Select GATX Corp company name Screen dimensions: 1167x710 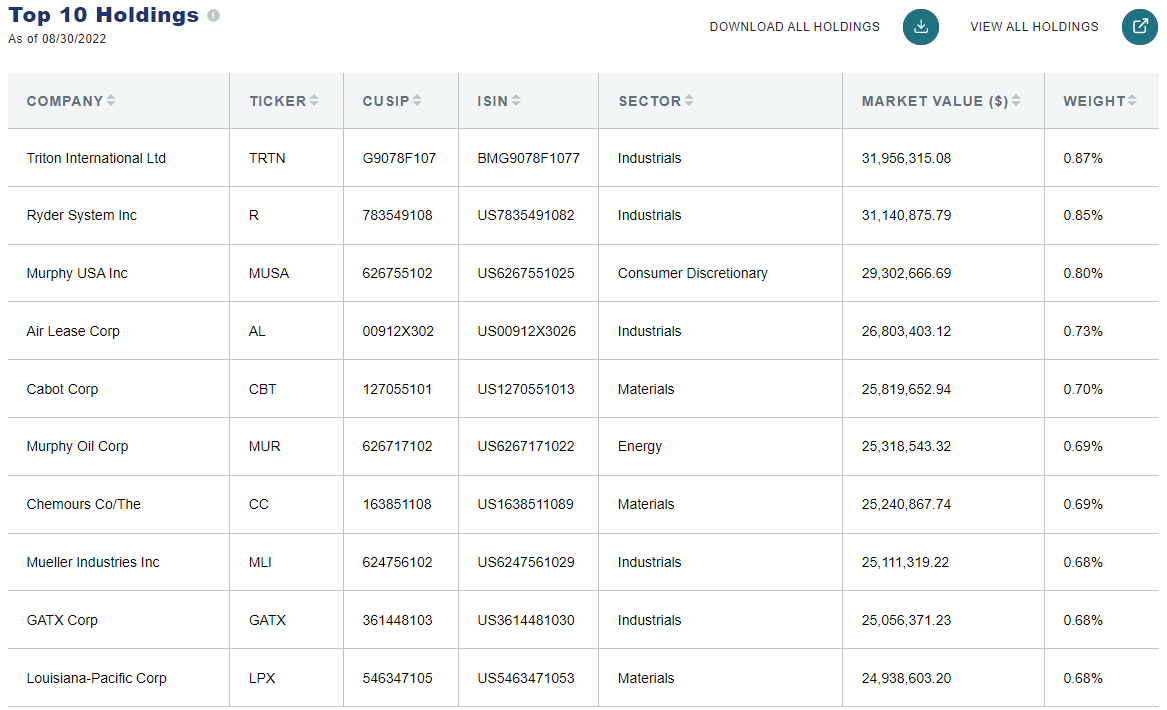63,621
